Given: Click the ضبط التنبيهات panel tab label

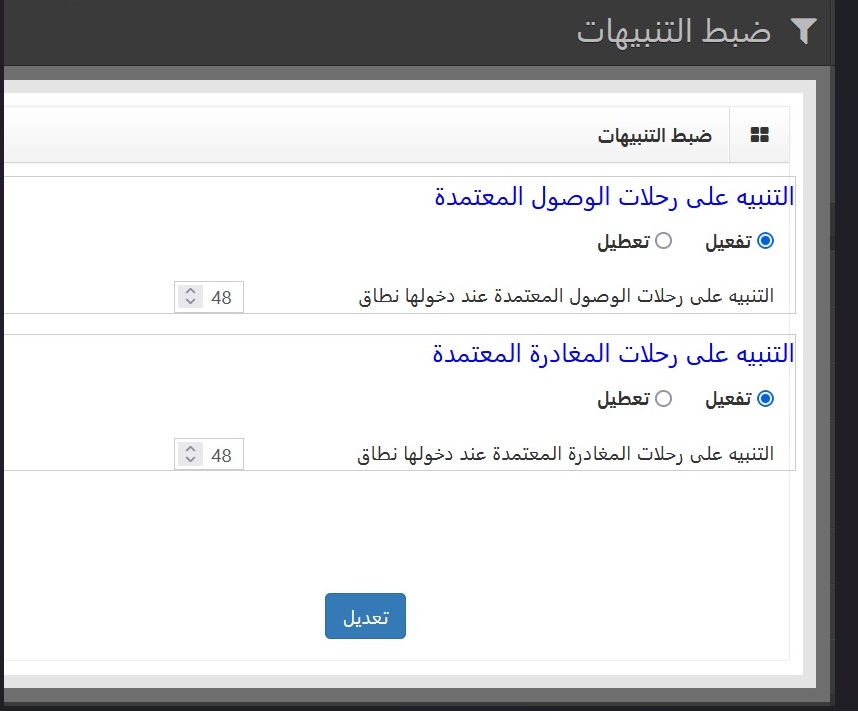Looking at the screenshot, I should click(655, 135).
